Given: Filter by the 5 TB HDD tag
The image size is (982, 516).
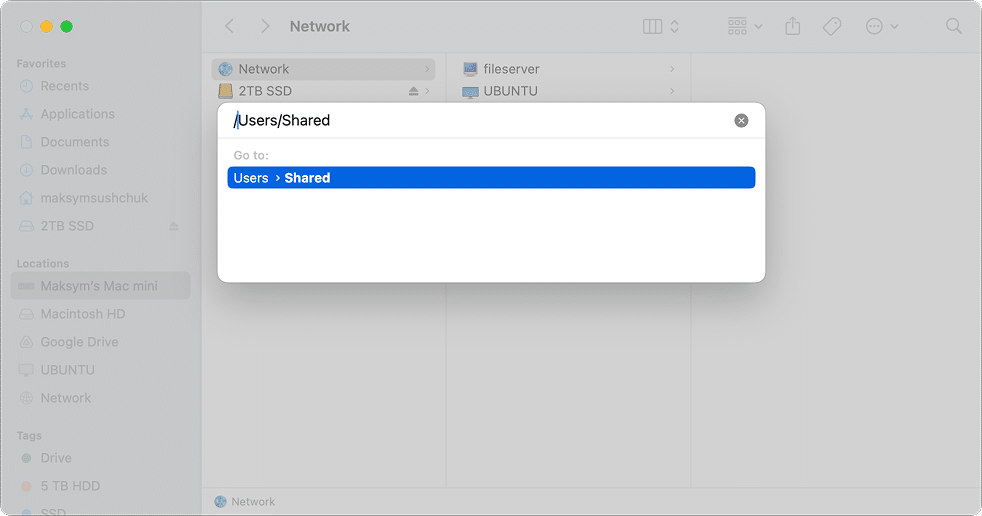Looking at the screenshot, I should click(70, 486).
